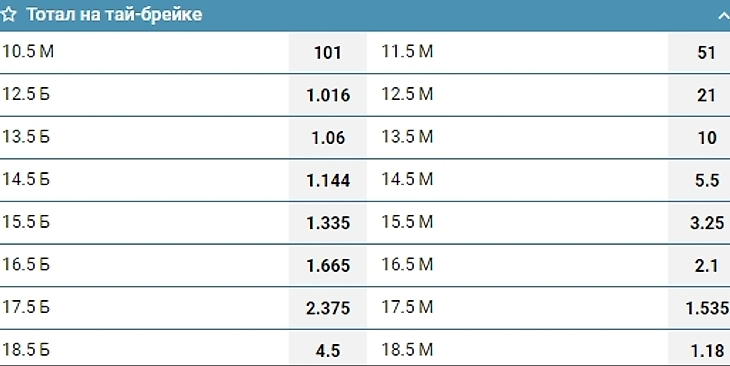Viewport: 730px width, 366px height.
Task: Select odds 2.375 for 17.5 Б
Action: [x=328, y=308]
